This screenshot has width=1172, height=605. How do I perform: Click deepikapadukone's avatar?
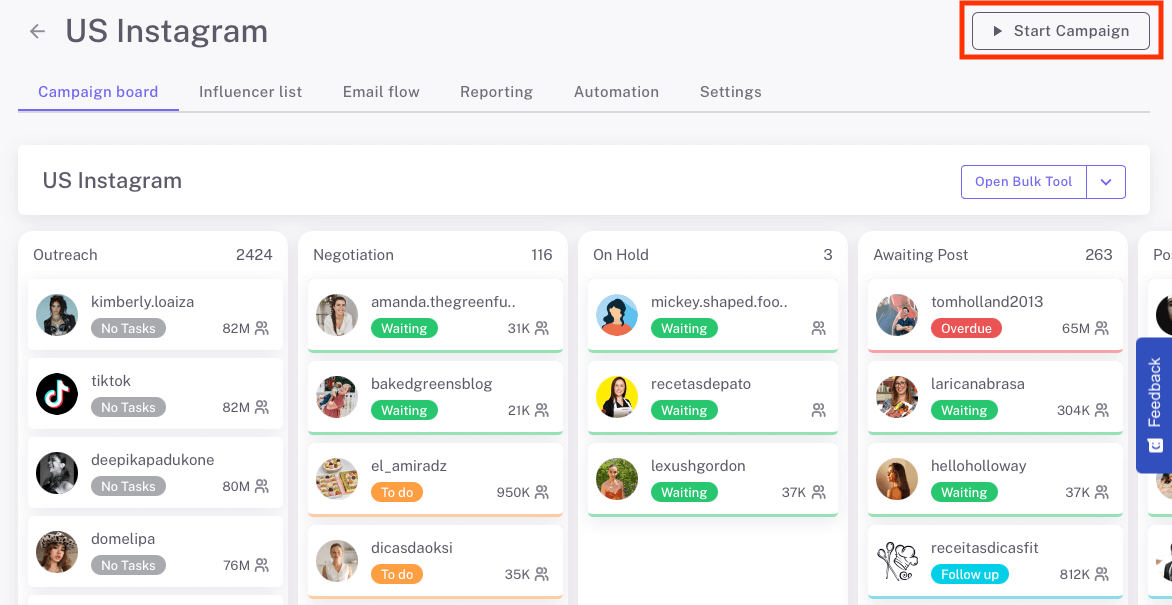(x=57, y=473)
